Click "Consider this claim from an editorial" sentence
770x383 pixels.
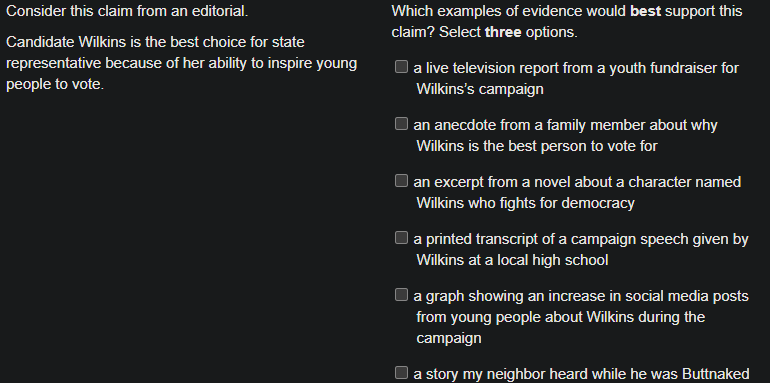[127, 11]
